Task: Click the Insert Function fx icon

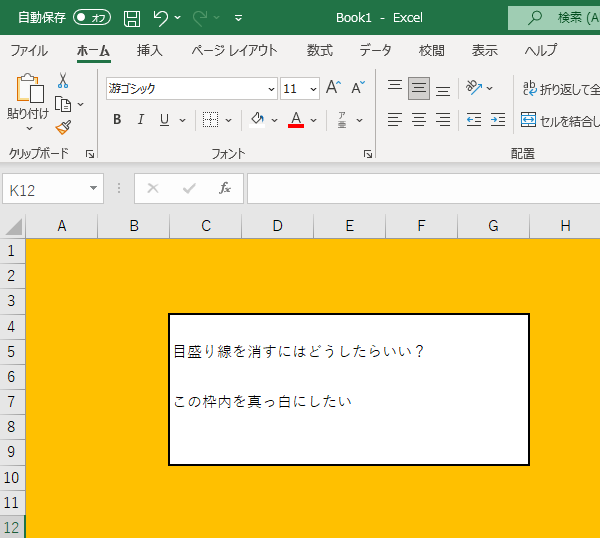Action: 225,188
